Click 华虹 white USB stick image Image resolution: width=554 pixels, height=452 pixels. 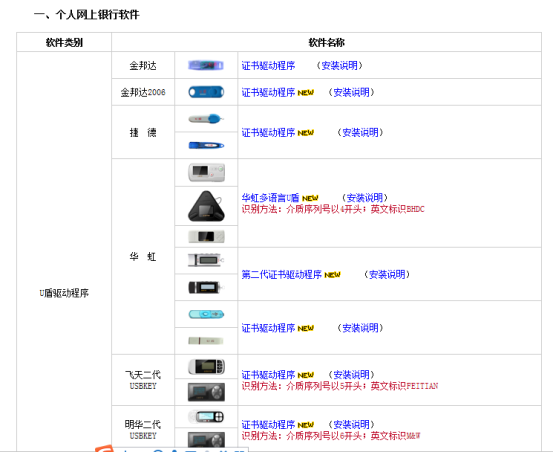[206, 341]
